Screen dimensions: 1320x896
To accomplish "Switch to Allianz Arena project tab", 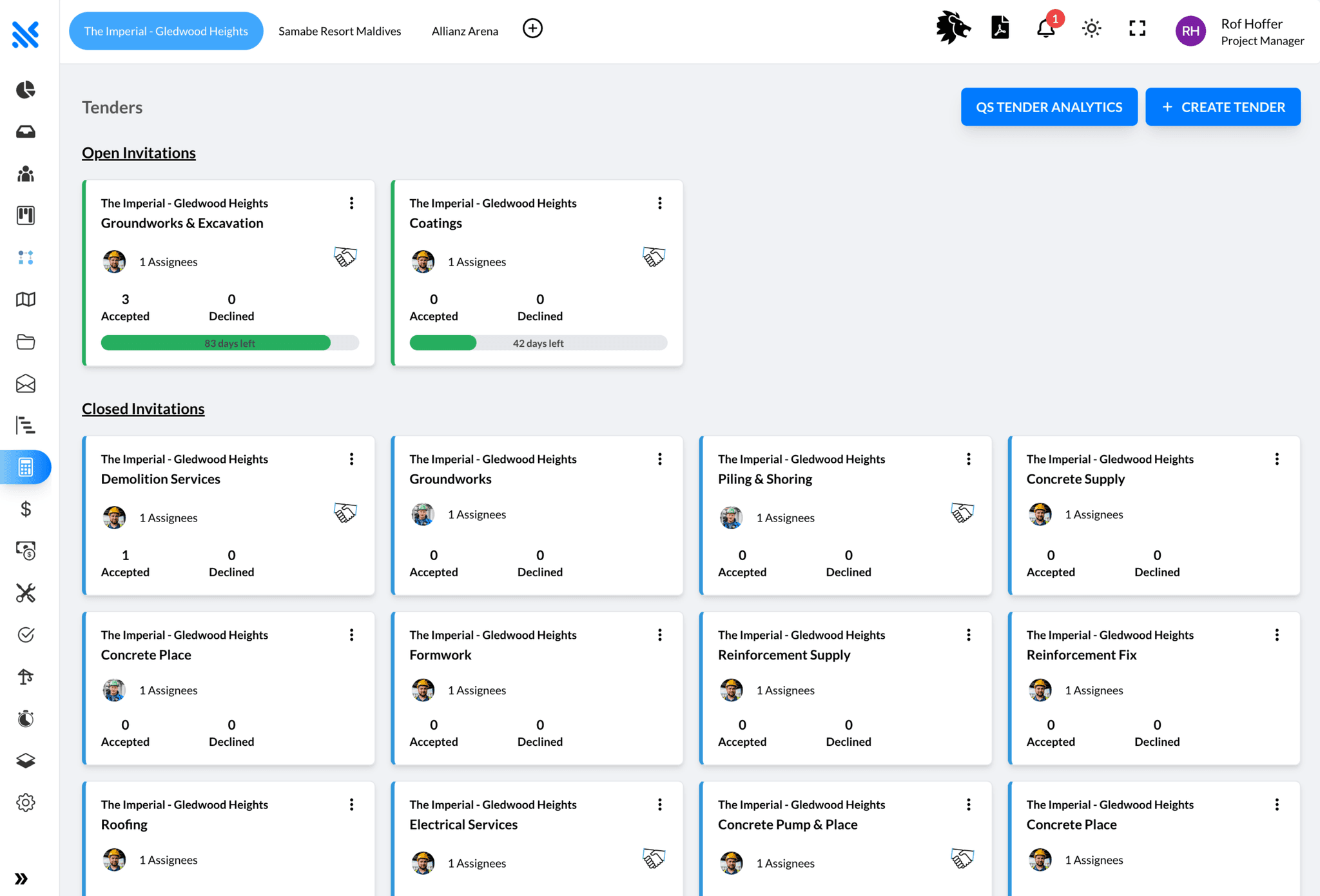I will coord(465,31).
